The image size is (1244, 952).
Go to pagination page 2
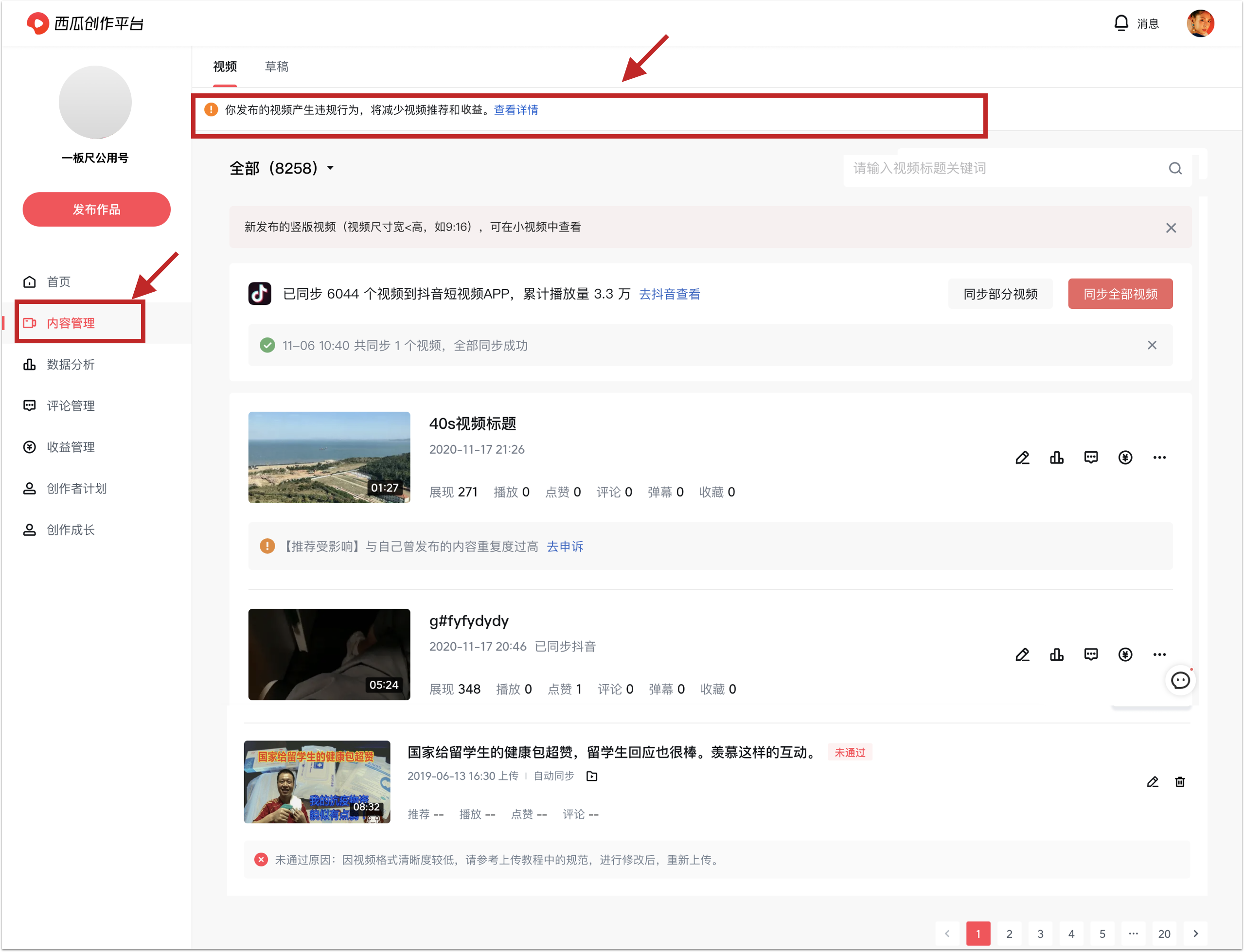(x=1010, y=934)
